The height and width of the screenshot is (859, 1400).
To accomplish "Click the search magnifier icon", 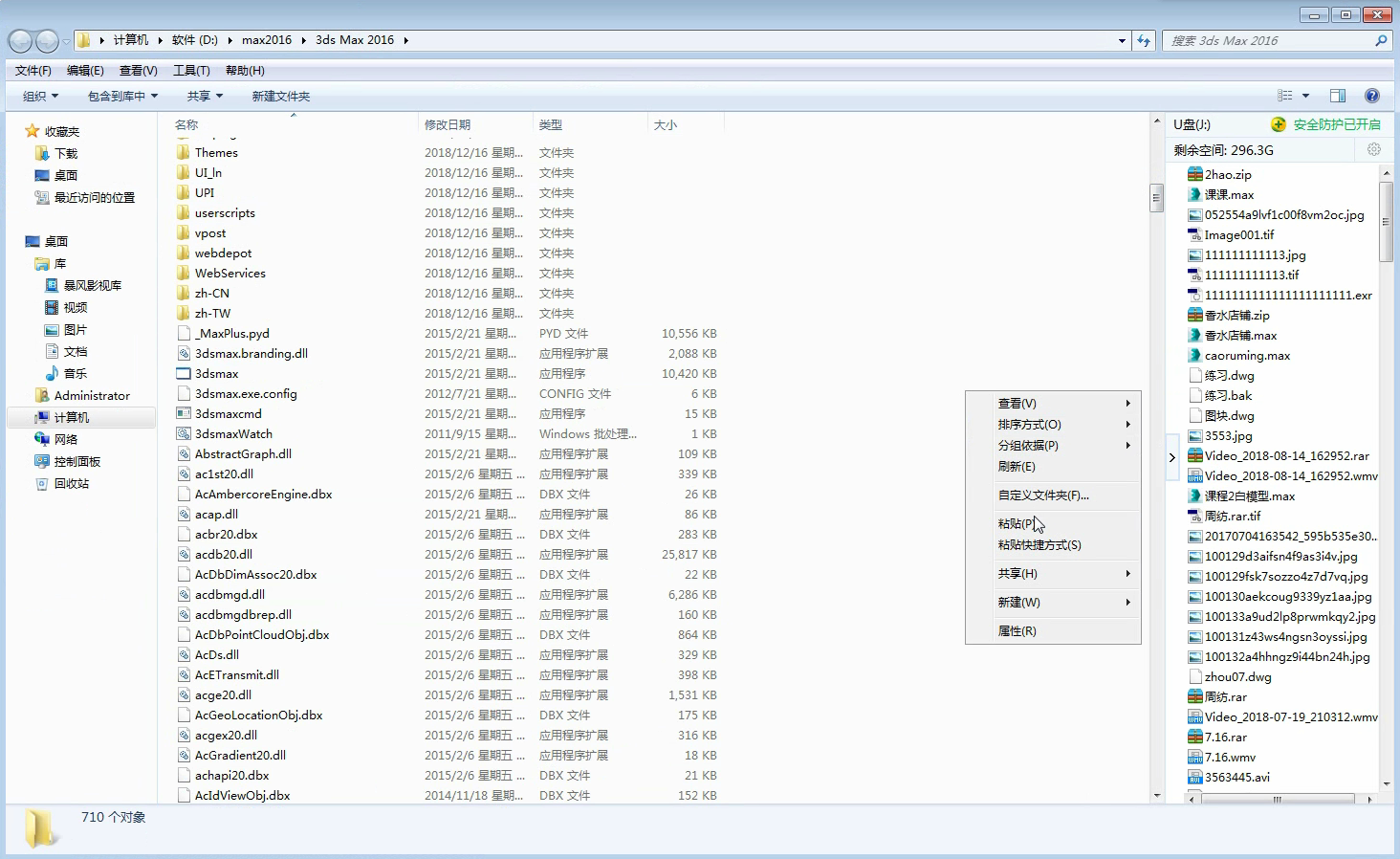I will 1381,40.
